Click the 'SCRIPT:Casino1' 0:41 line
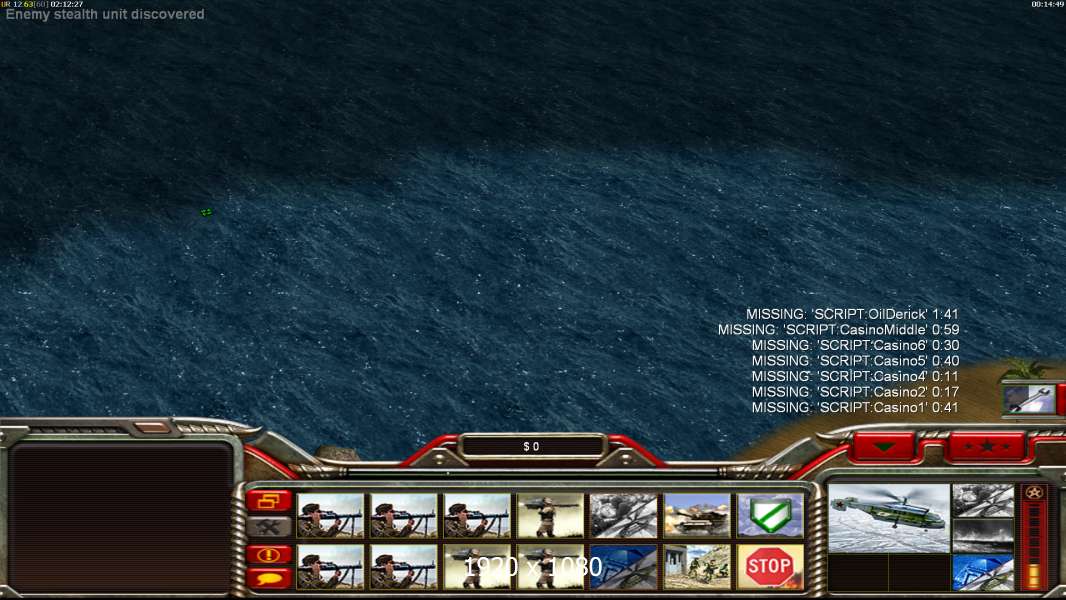This screenshot has width=1066, height=600. click(855, 408)
